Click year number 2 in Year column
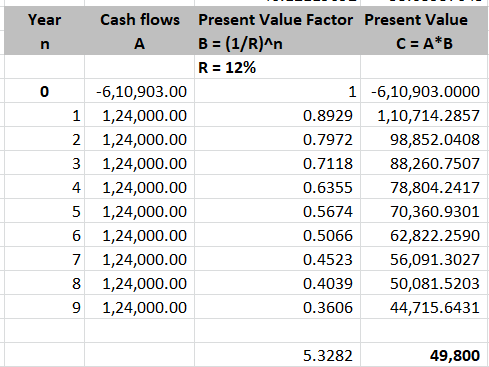The image size is (489, 367). point(44,139)
